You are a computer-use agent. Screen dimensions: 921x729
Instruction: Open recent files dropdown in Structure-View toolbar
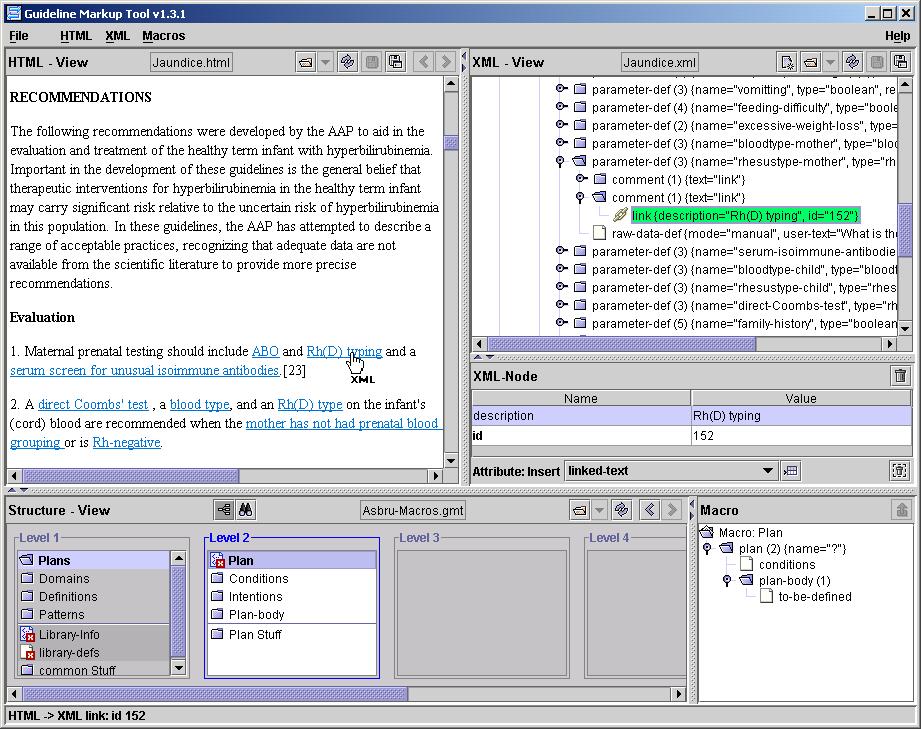(599, 510)
